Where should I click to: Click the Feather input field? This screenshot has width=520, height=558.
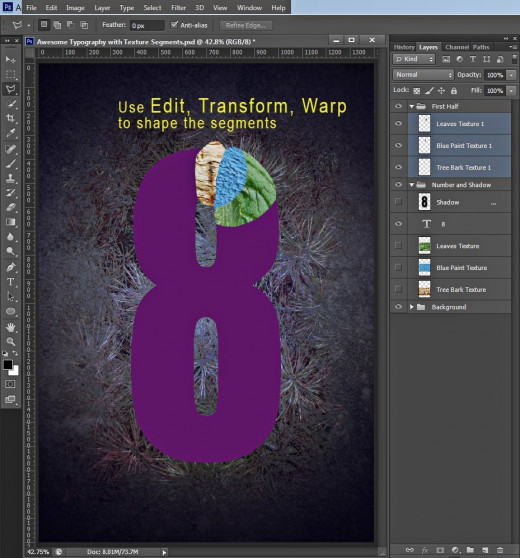tap(147, 25)
